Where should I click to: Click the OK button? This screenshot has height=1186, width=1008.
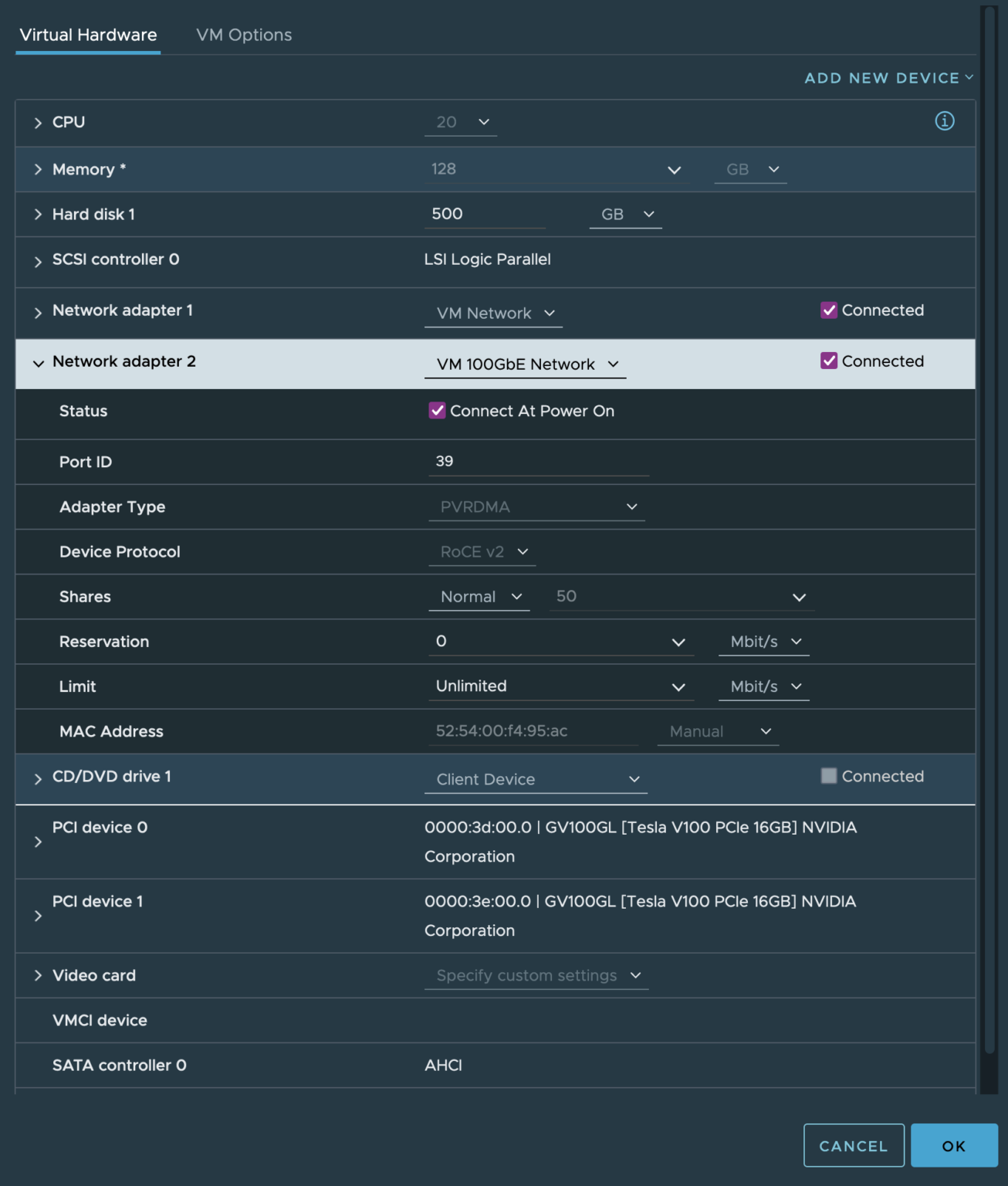954,1146
